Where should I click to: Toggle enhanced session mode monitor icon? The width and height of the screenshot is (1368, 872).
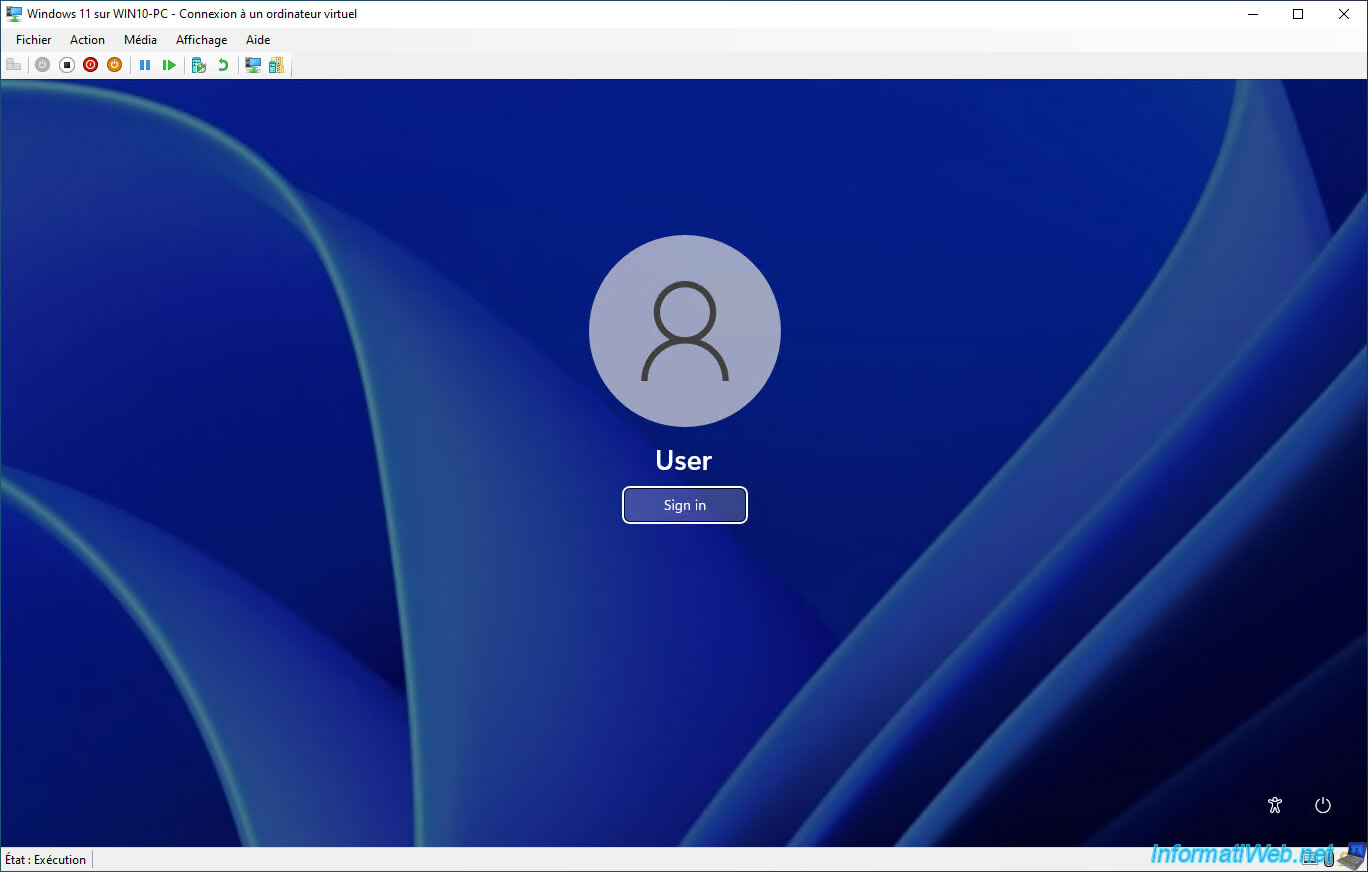(x=253, y=65)
